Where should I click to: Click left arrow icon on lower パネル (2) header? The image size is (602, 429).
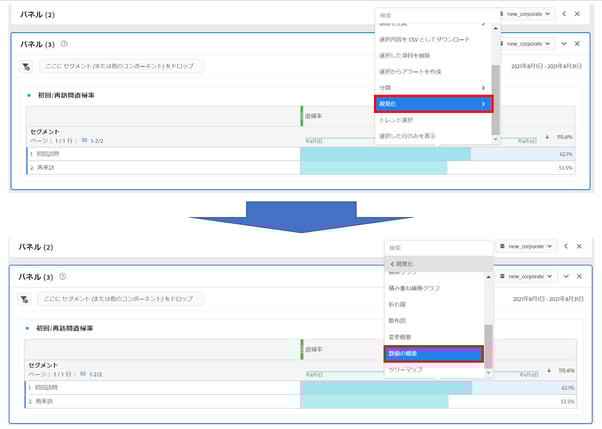tap(564, 246)
